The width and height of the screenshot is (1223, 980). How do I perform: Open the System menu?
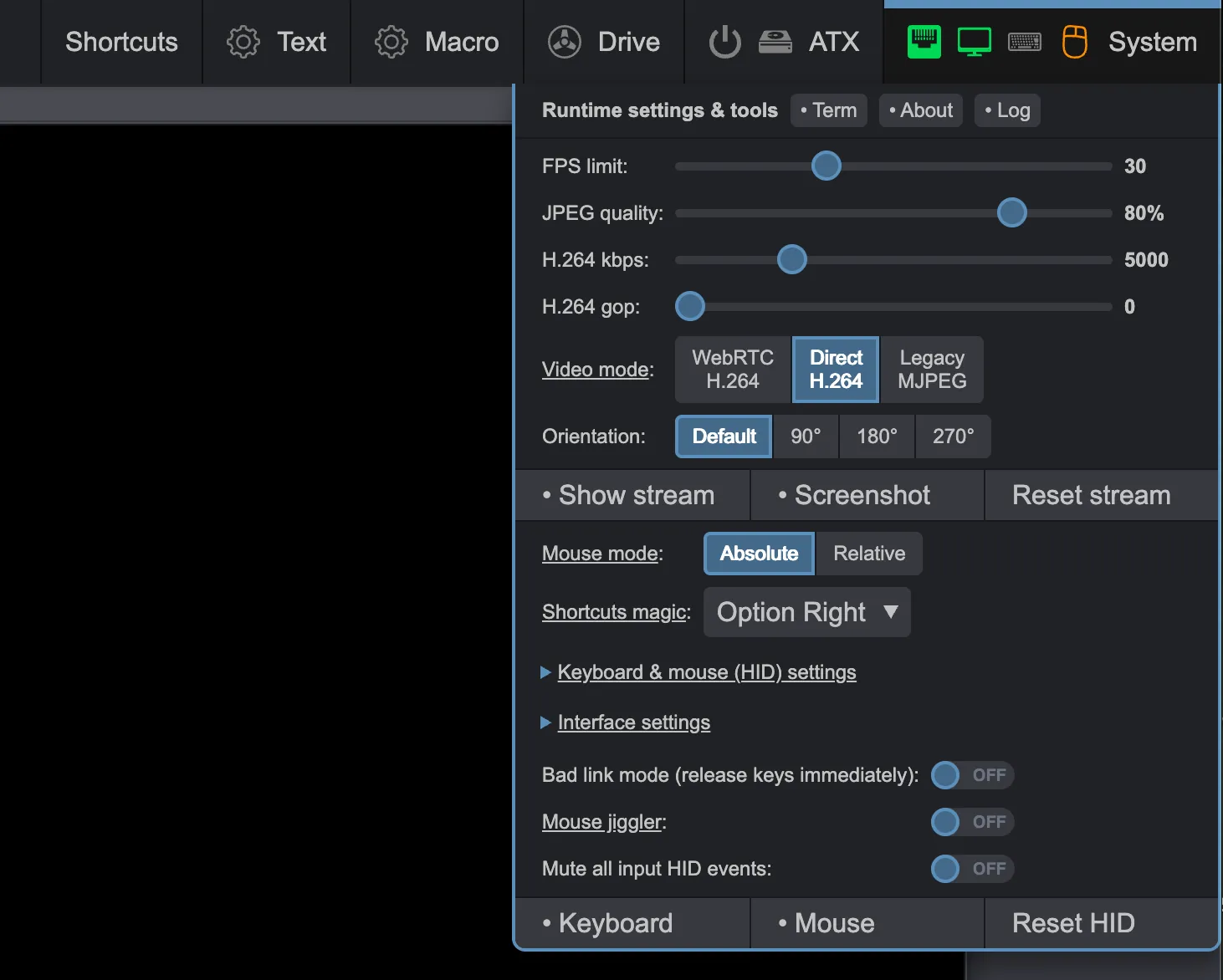(x=1052, y=42)
